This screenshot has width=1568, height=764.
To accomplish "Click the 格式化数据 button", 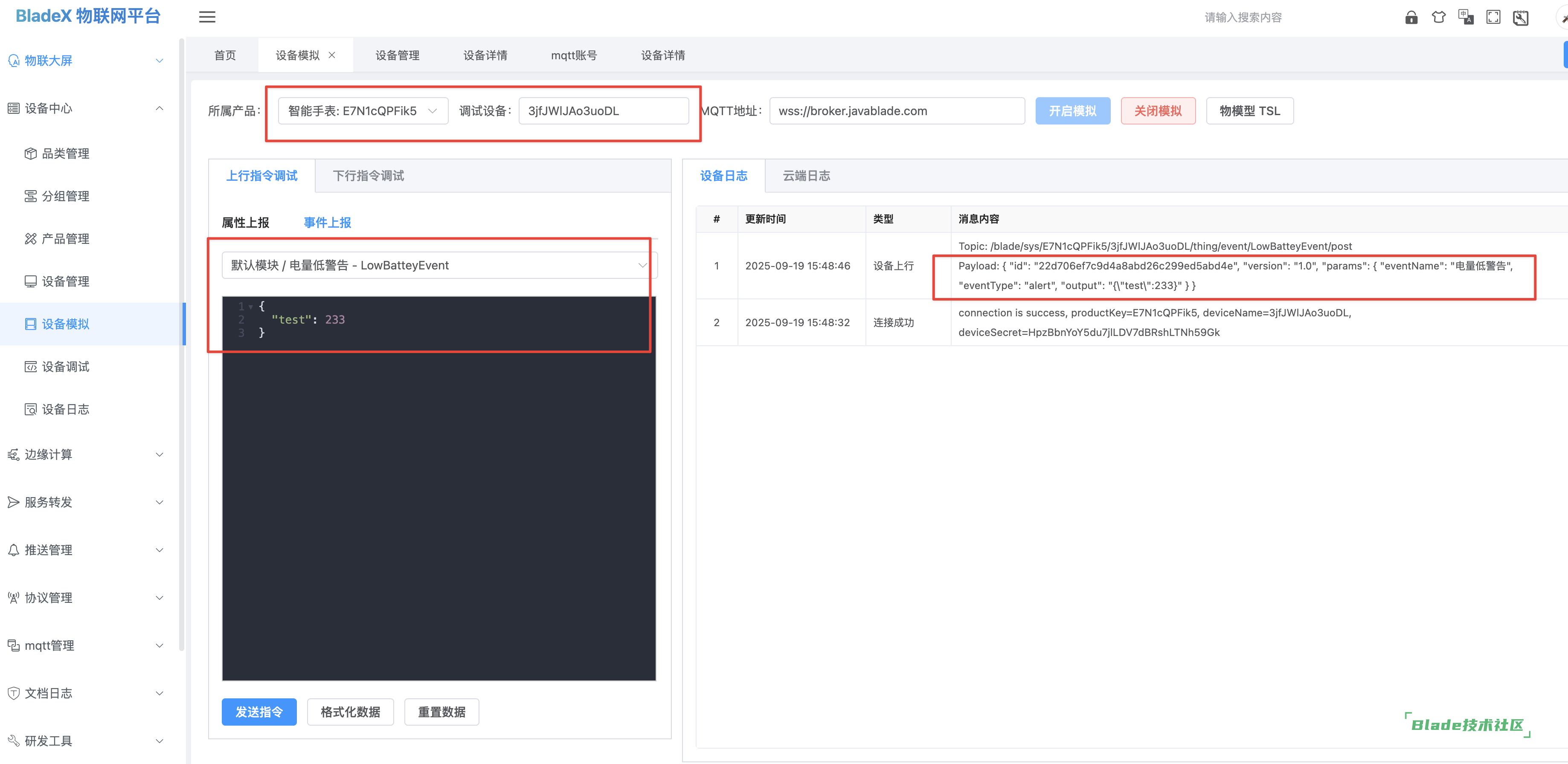I will 351,712.
